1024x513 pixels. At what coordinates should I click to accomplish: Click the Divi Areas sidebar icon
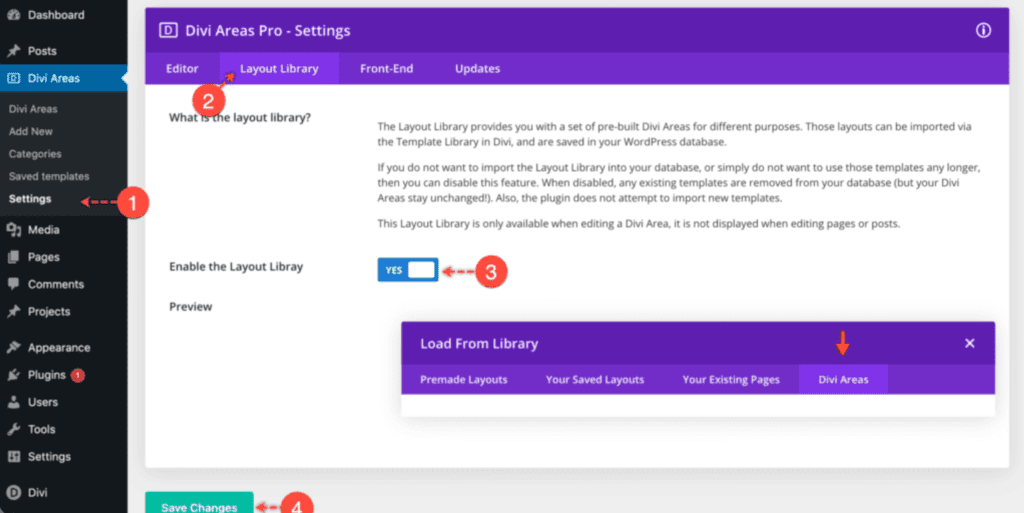point(14,78)
